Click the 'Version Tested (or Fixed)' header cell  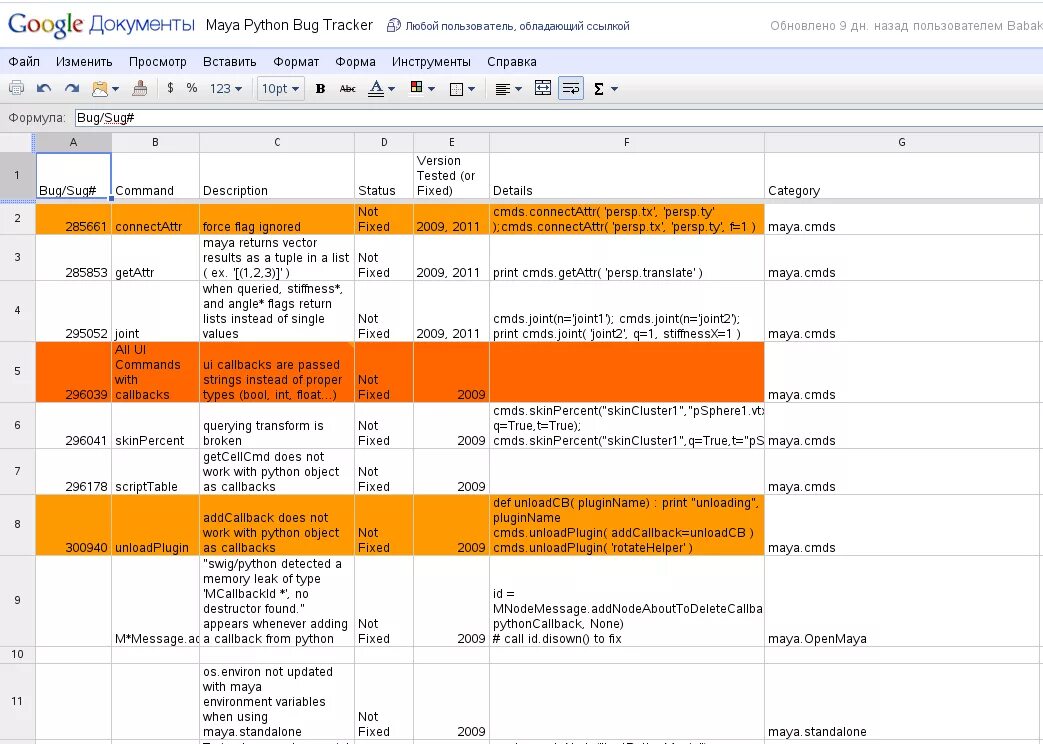(x=451, y=176)
